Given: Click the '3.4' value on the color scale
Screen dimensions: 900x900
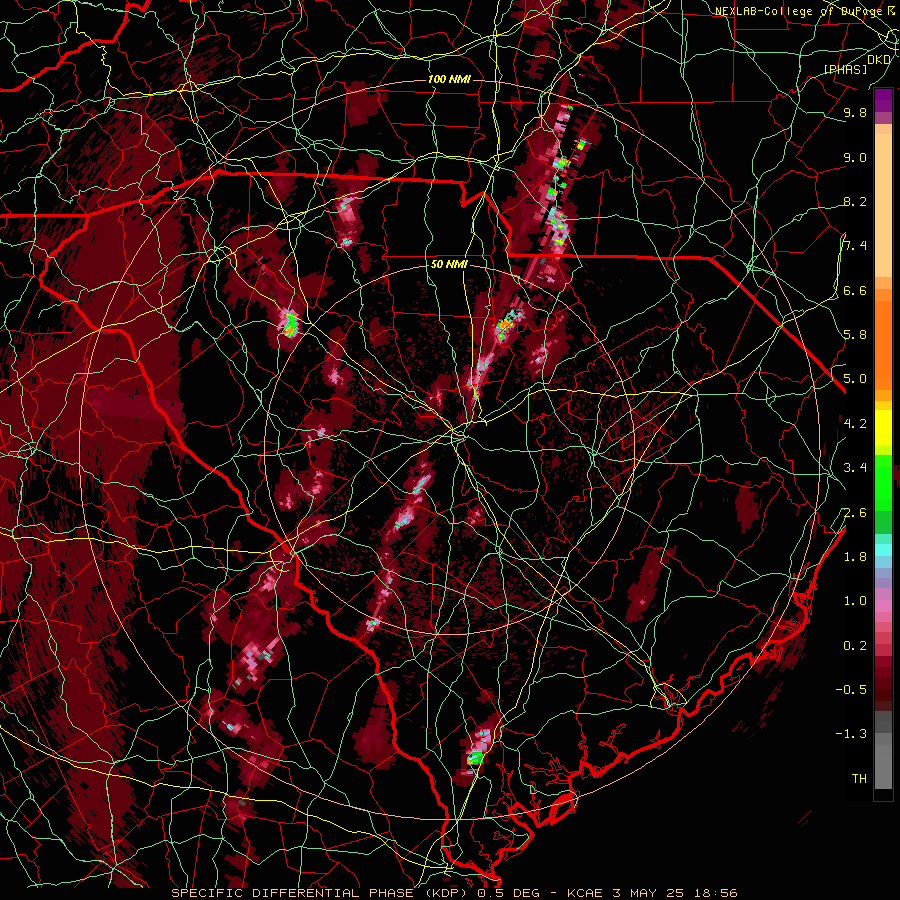Looking at the screenshot, I should 855,468.
